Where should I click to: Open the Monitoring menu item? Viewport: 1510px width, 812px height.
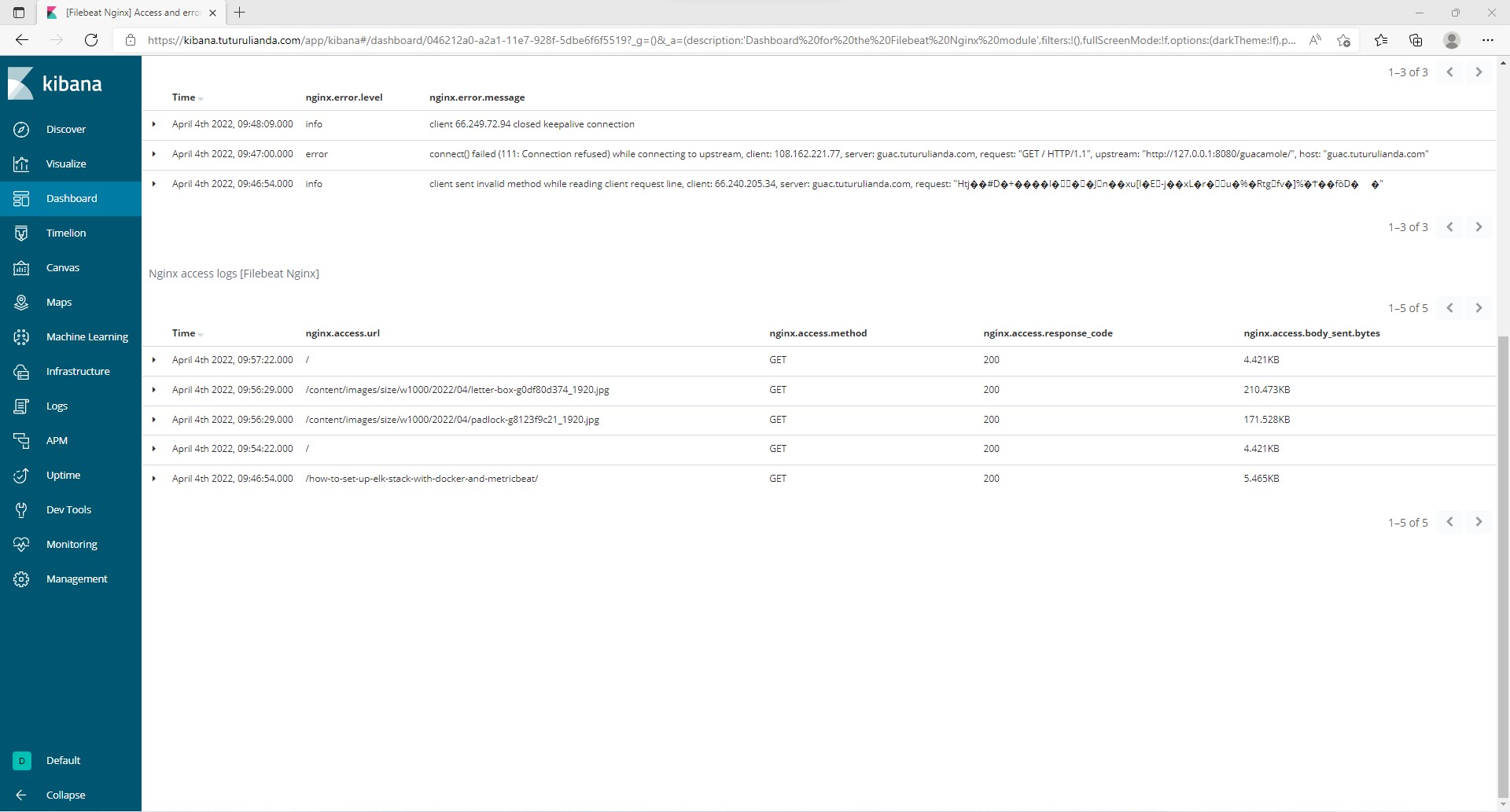click(71, 544)
